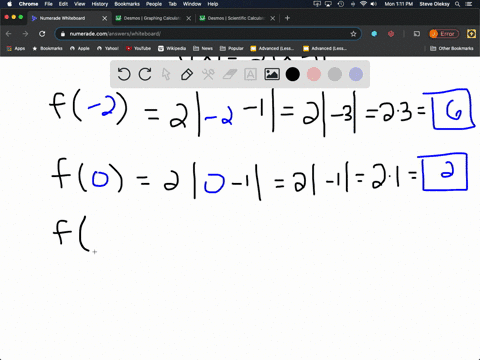Screen dimensions: 480x360
Task: Click the Steve Oleksy user menu
Action: click(434, 4)
